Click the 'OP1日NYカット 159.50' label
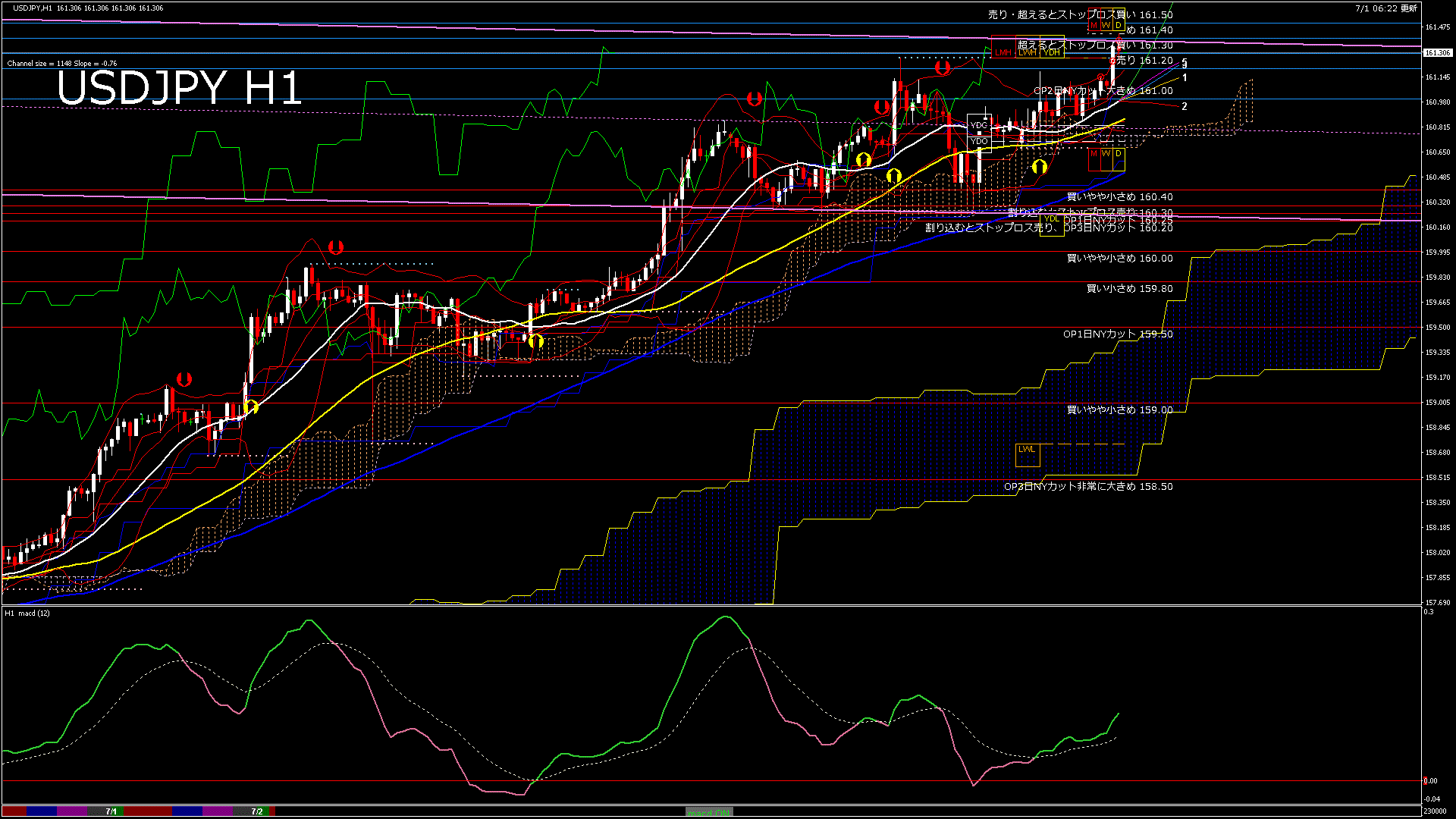 coord(1118,334)
